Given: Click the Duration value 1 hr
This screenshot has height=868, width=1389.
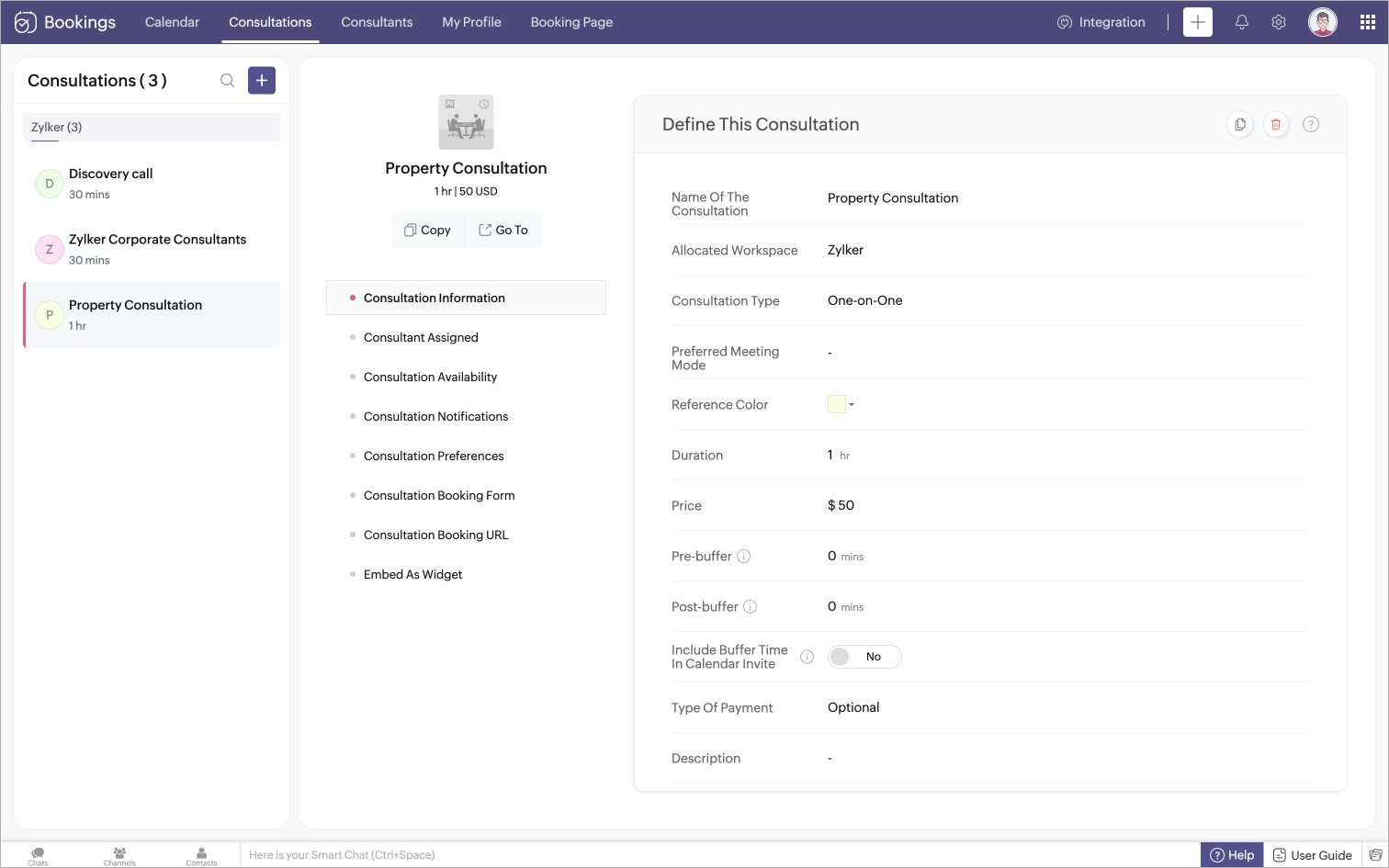Looking at the screenshot, I should click(839, 455).
